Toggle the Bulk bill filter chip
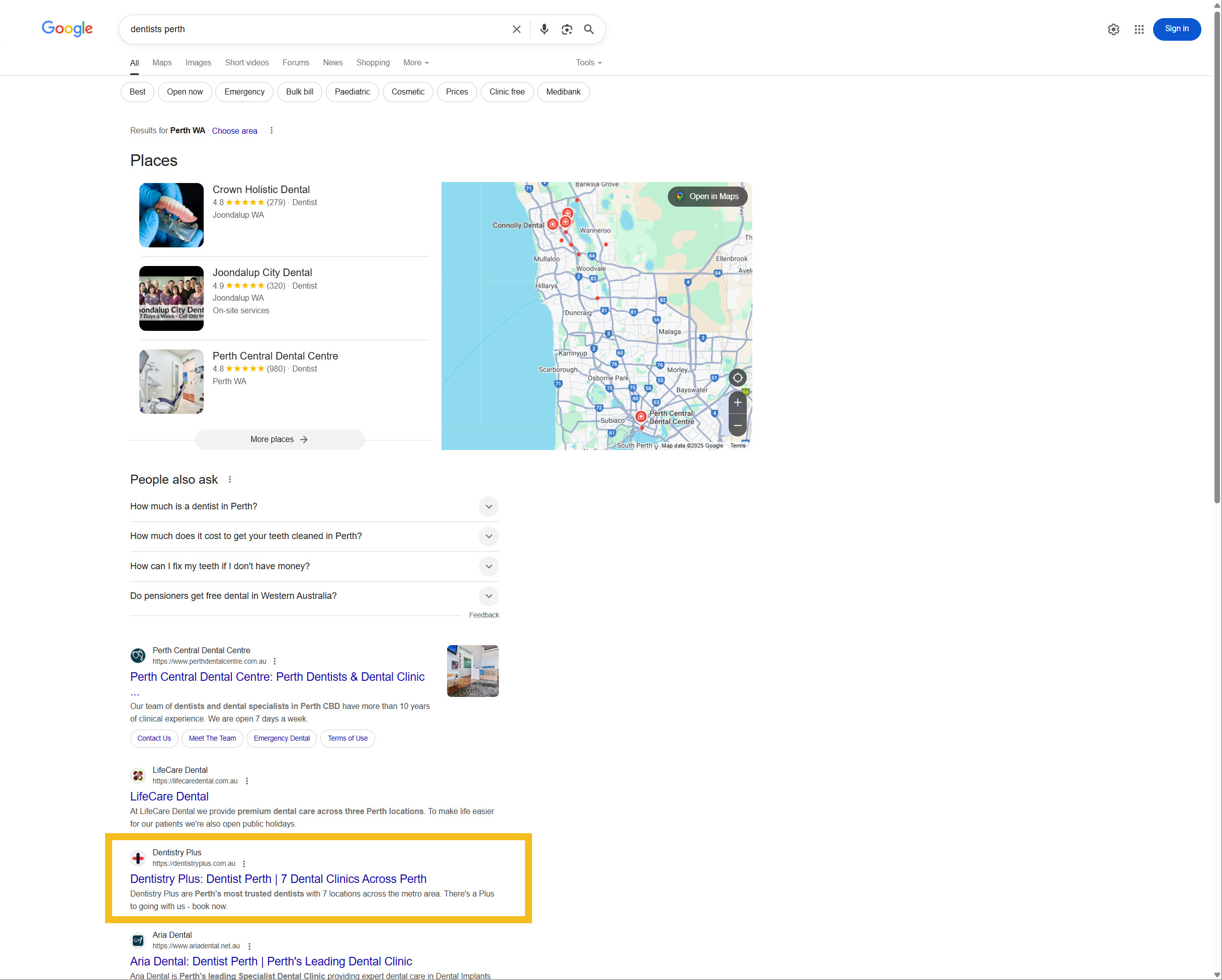The image size is (1222, 980). tap(299, 92)
